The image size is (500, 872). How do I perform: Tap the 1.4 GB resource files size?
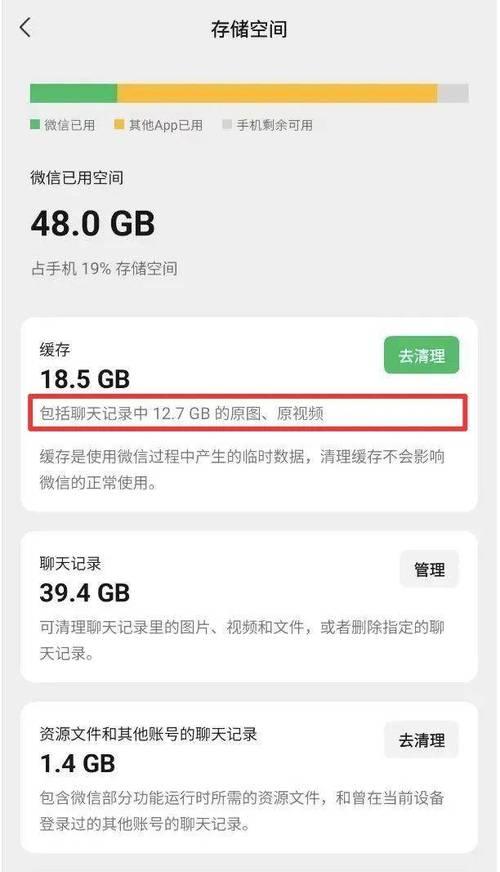(77, 764)
